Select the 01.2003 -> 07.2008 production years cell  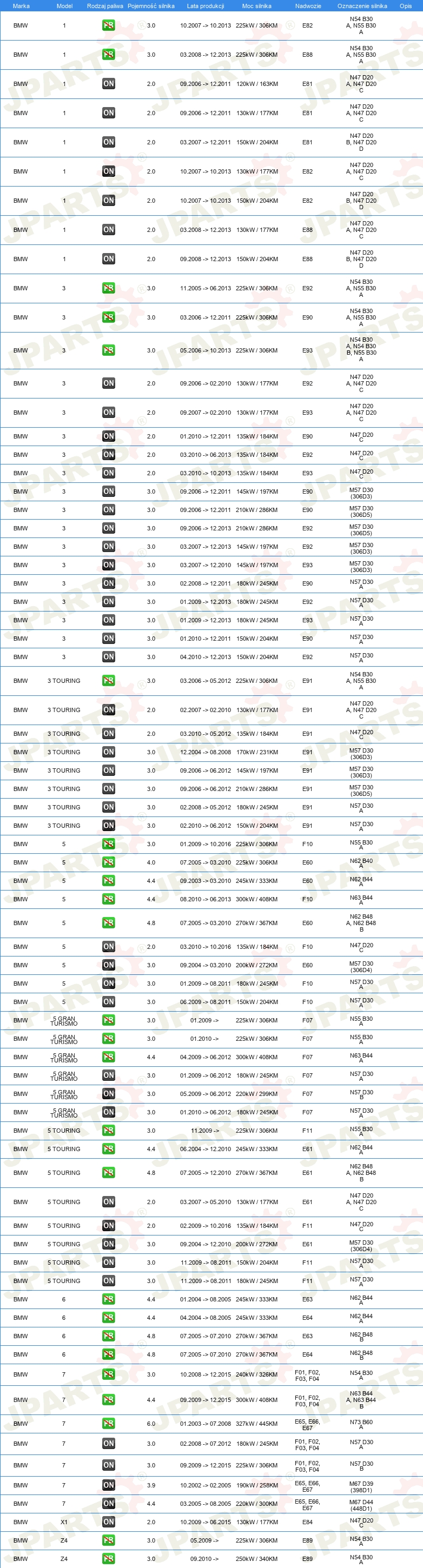point(205,1424)
